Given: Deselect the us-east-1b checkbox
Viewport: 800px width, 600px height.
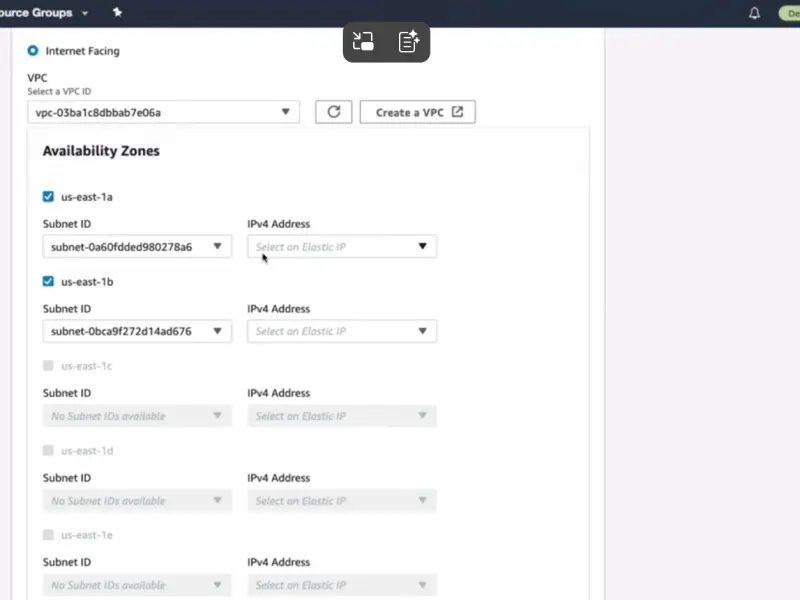Looking at the screenshot, I should click(47, 281).
